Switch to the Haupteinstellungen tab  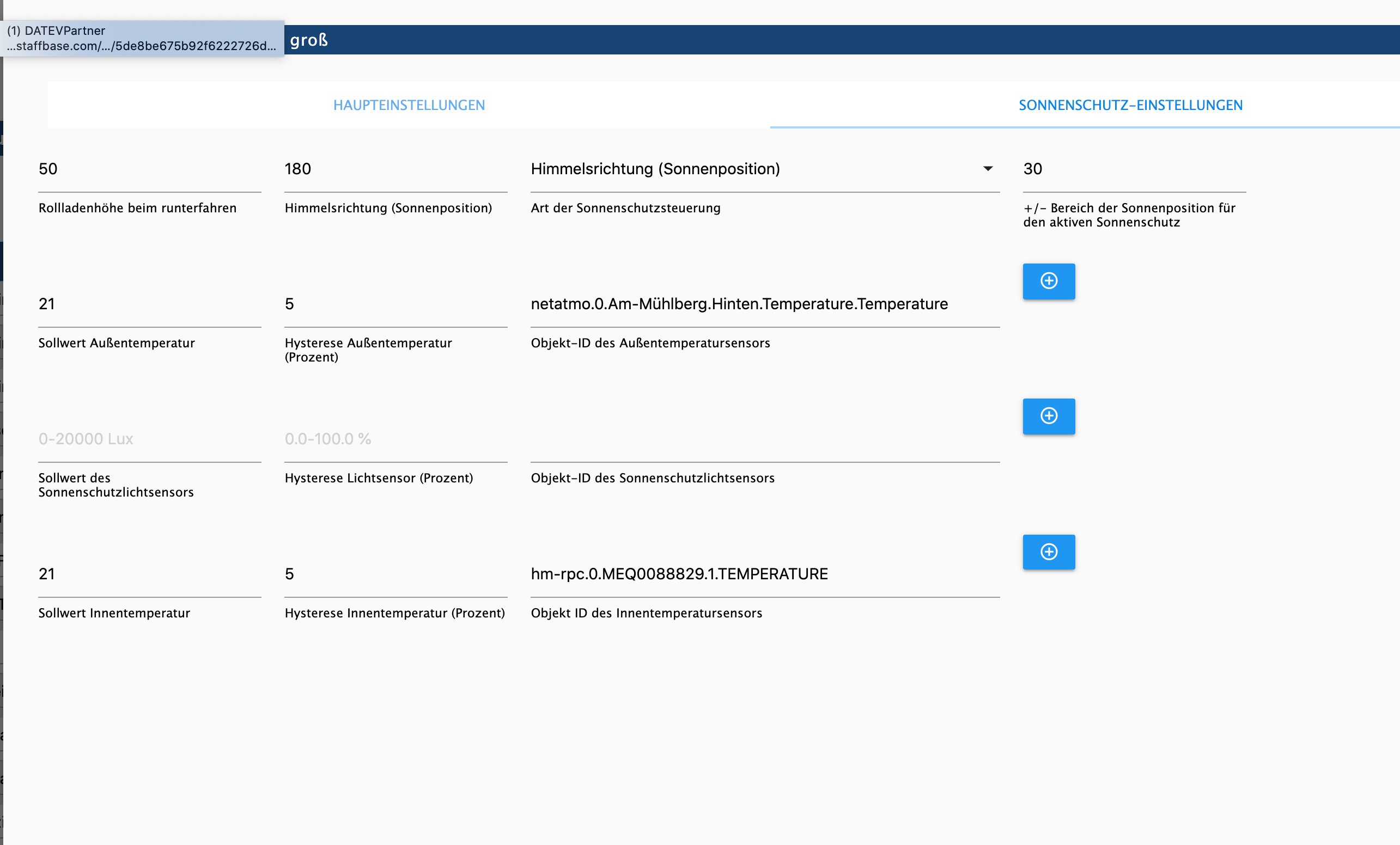coord(409,105)
